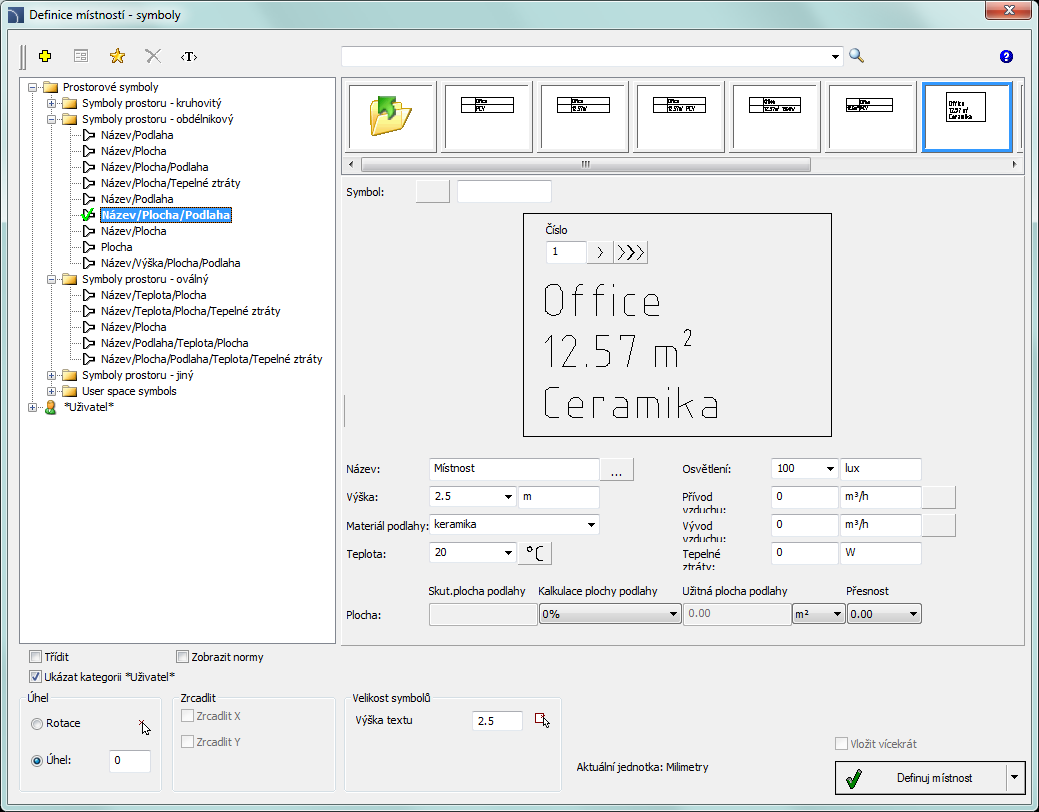Expand the *Uživatel* tree node
This screenshot has height=812, width=1039.
(32, 407)
